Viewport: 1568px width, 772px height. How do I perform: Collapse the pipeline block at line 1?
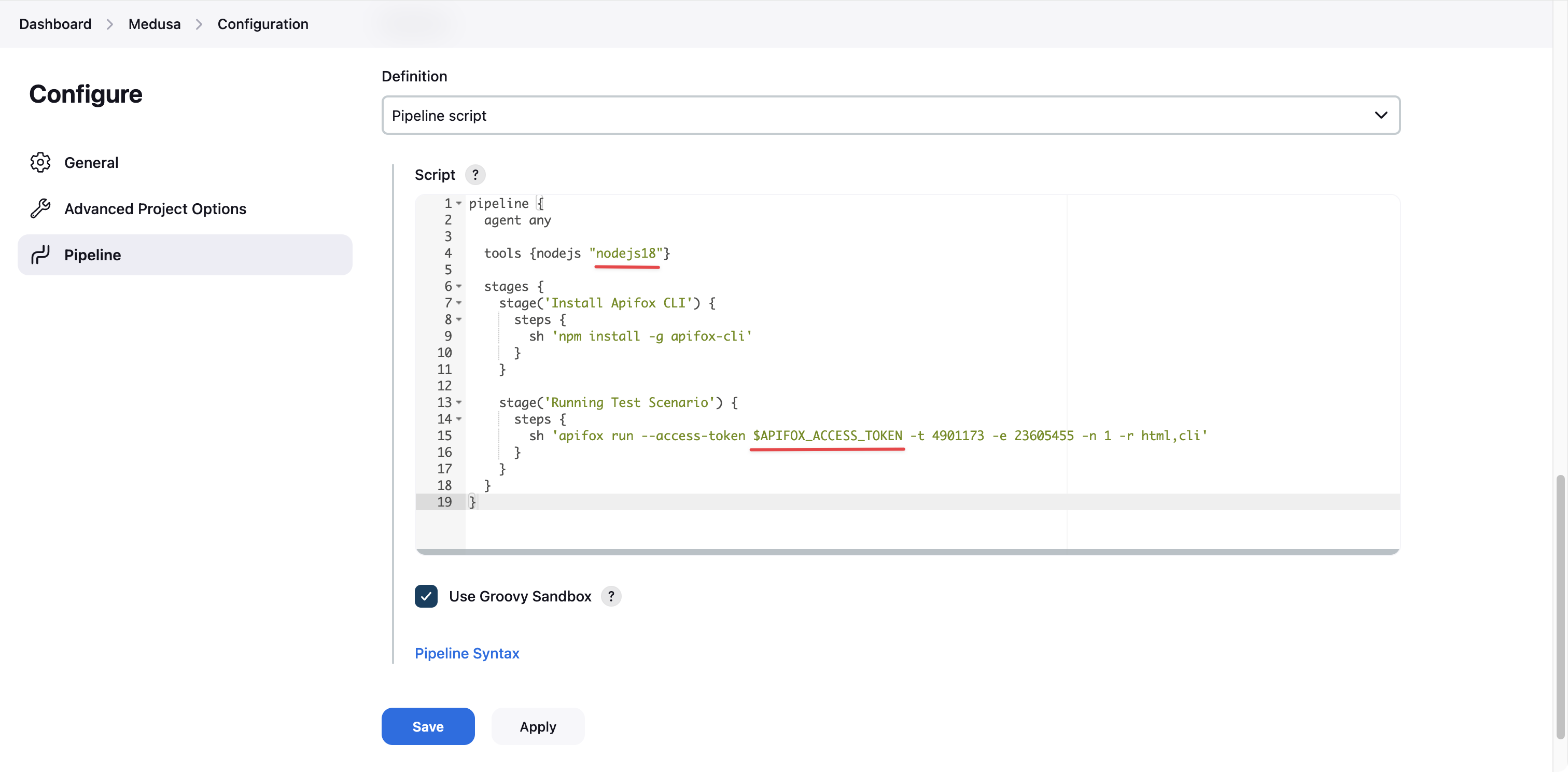(459, 203)
